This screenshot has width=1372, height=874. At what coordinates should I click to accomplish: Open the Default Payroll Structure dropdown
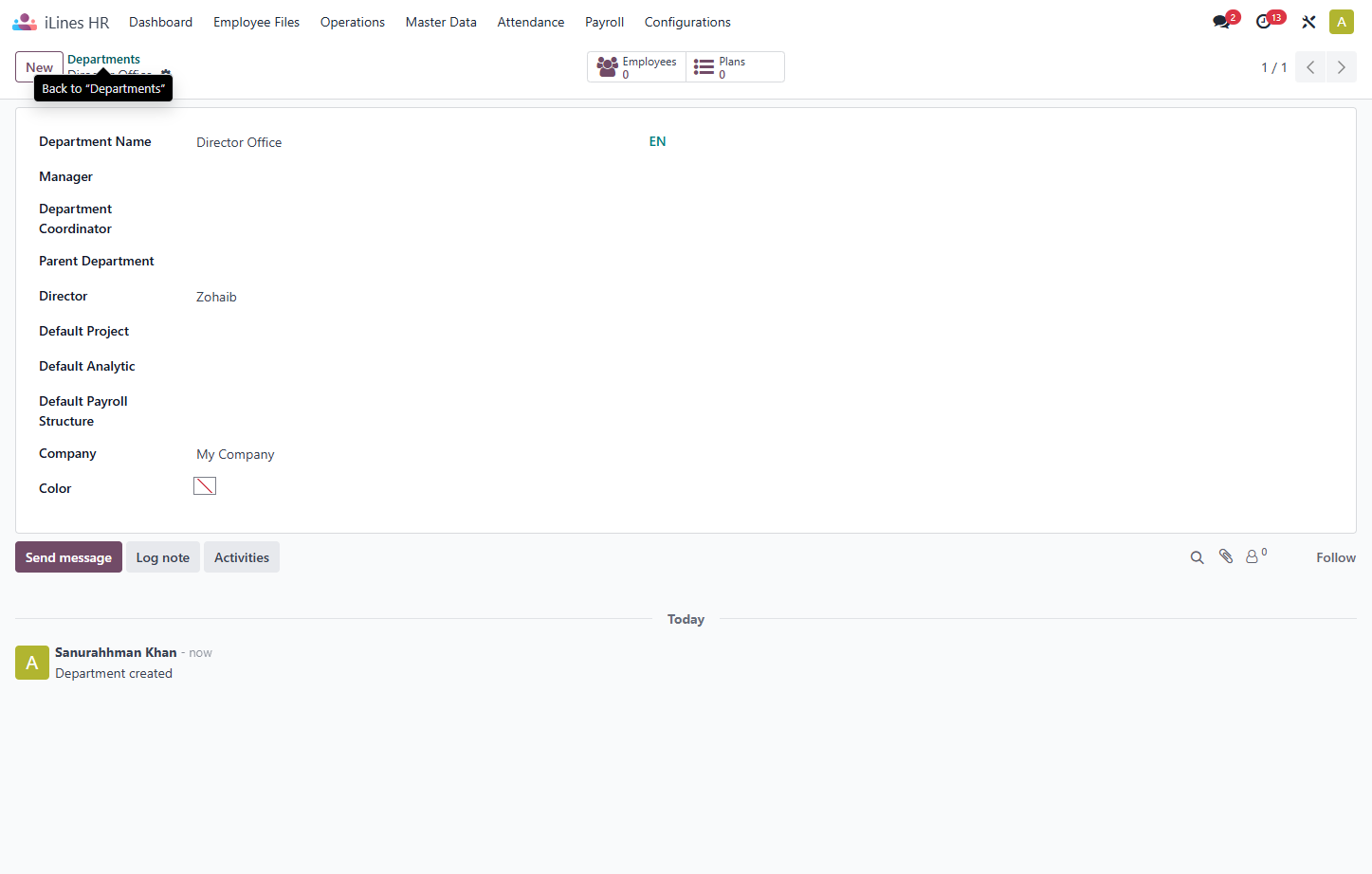(x=431, y=402)
